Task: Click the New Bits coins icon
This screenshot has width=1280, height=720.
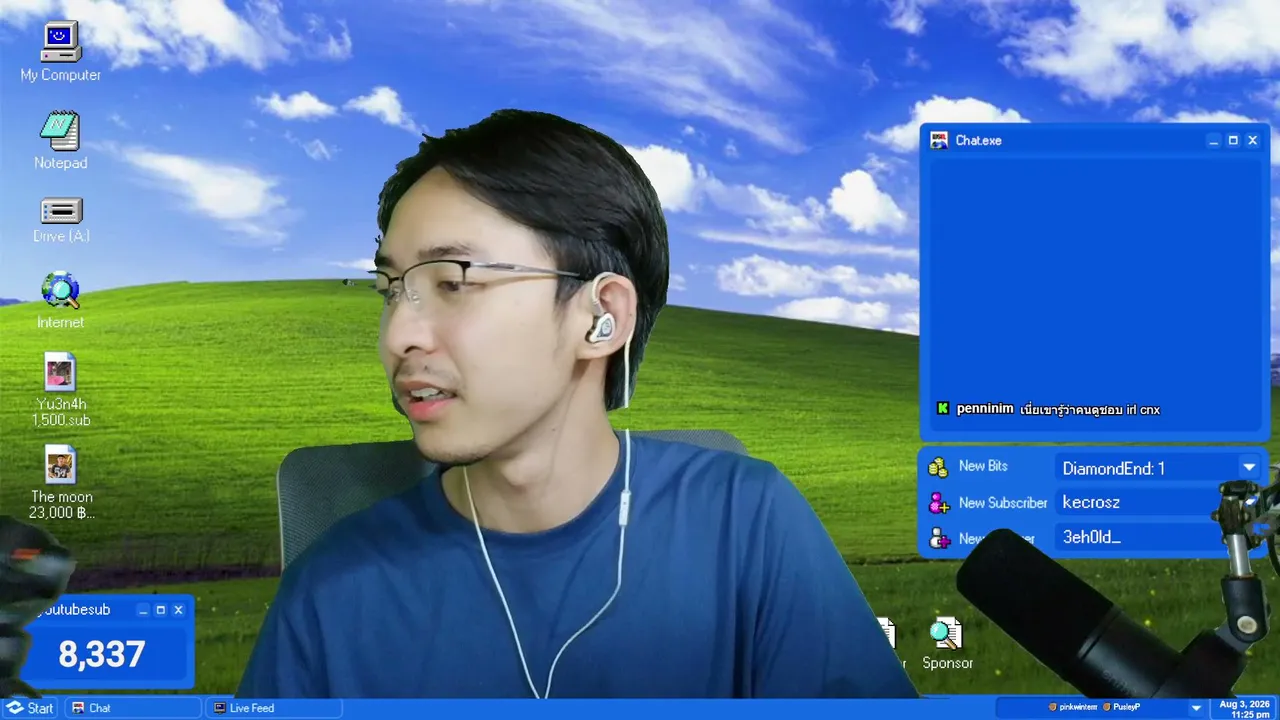Action: tap(938, 467)
